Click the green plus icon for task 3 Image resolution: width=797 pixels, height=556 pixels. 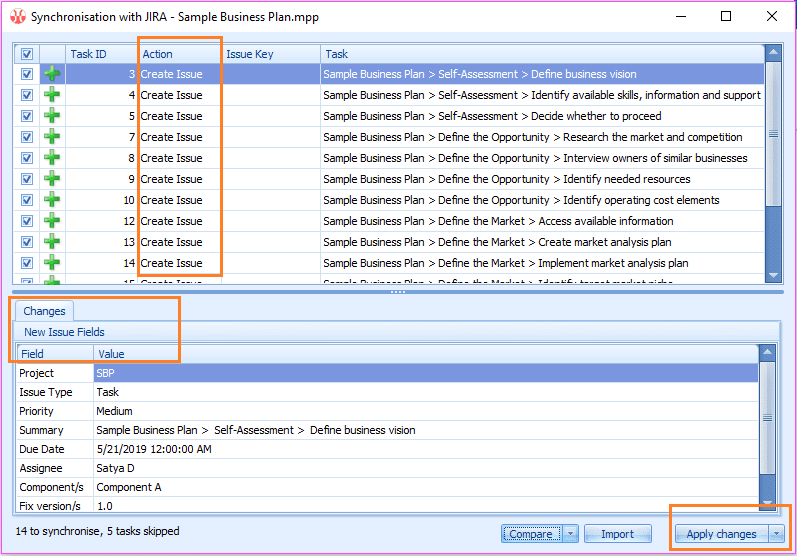(52, 74)
